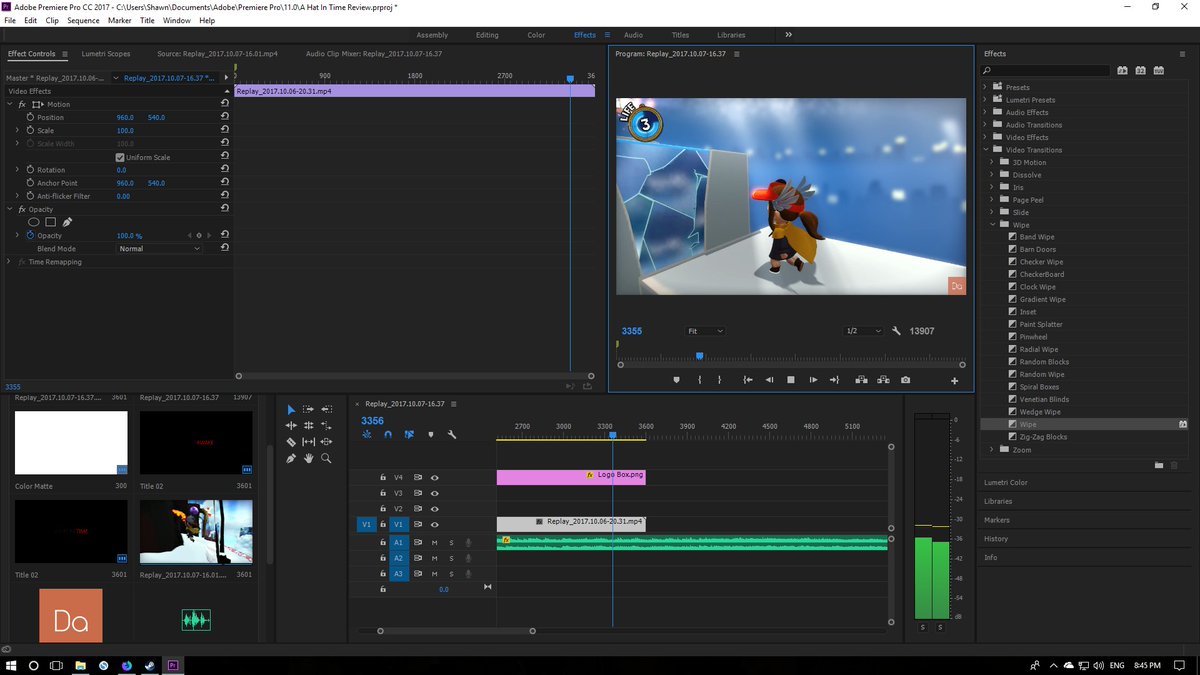Select the Slip tool

click(x=309, y=441)
